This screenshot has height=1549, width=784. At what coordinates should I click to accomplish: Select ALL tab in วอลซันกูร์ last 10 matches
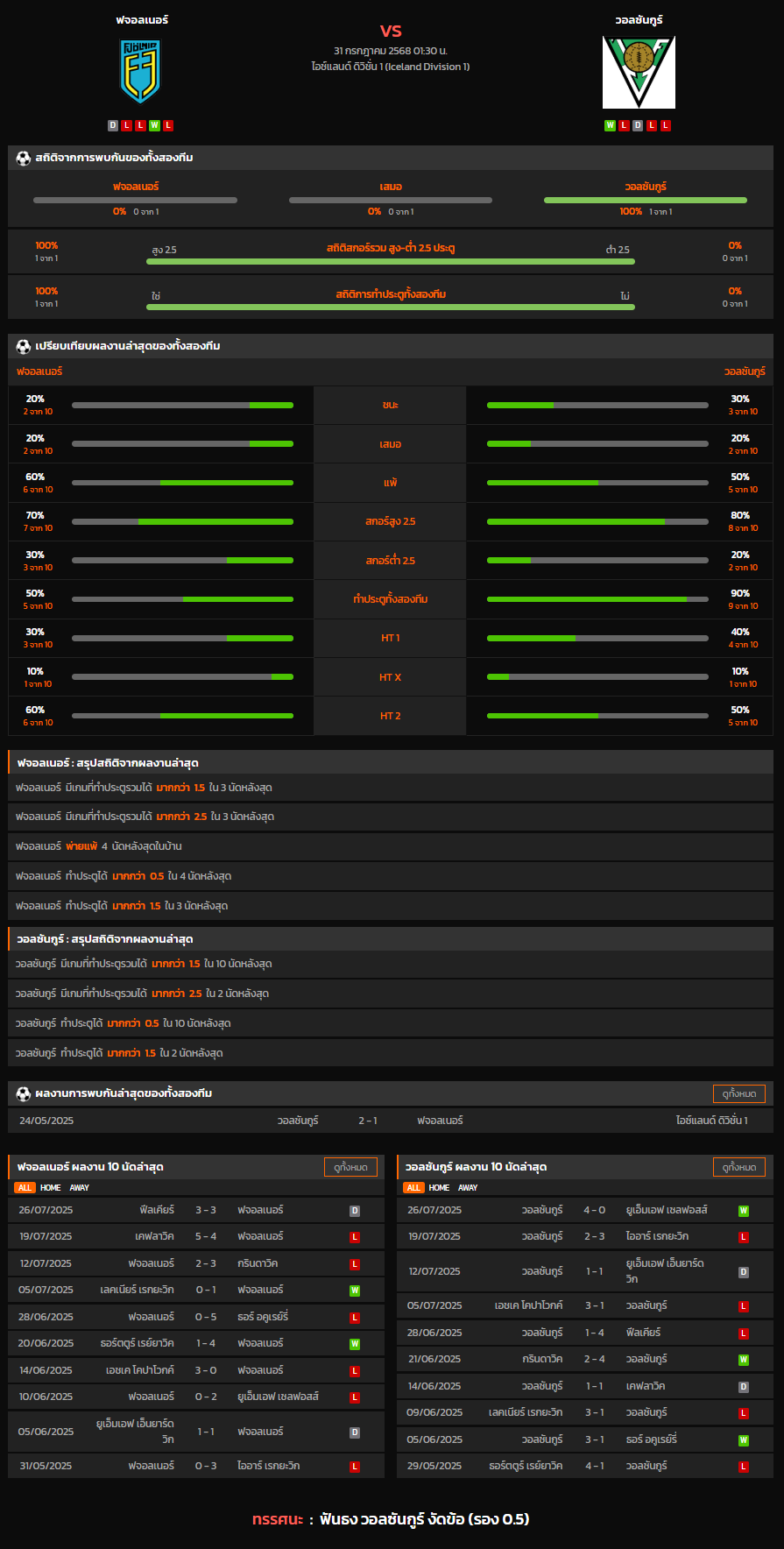coord(413,1188)
